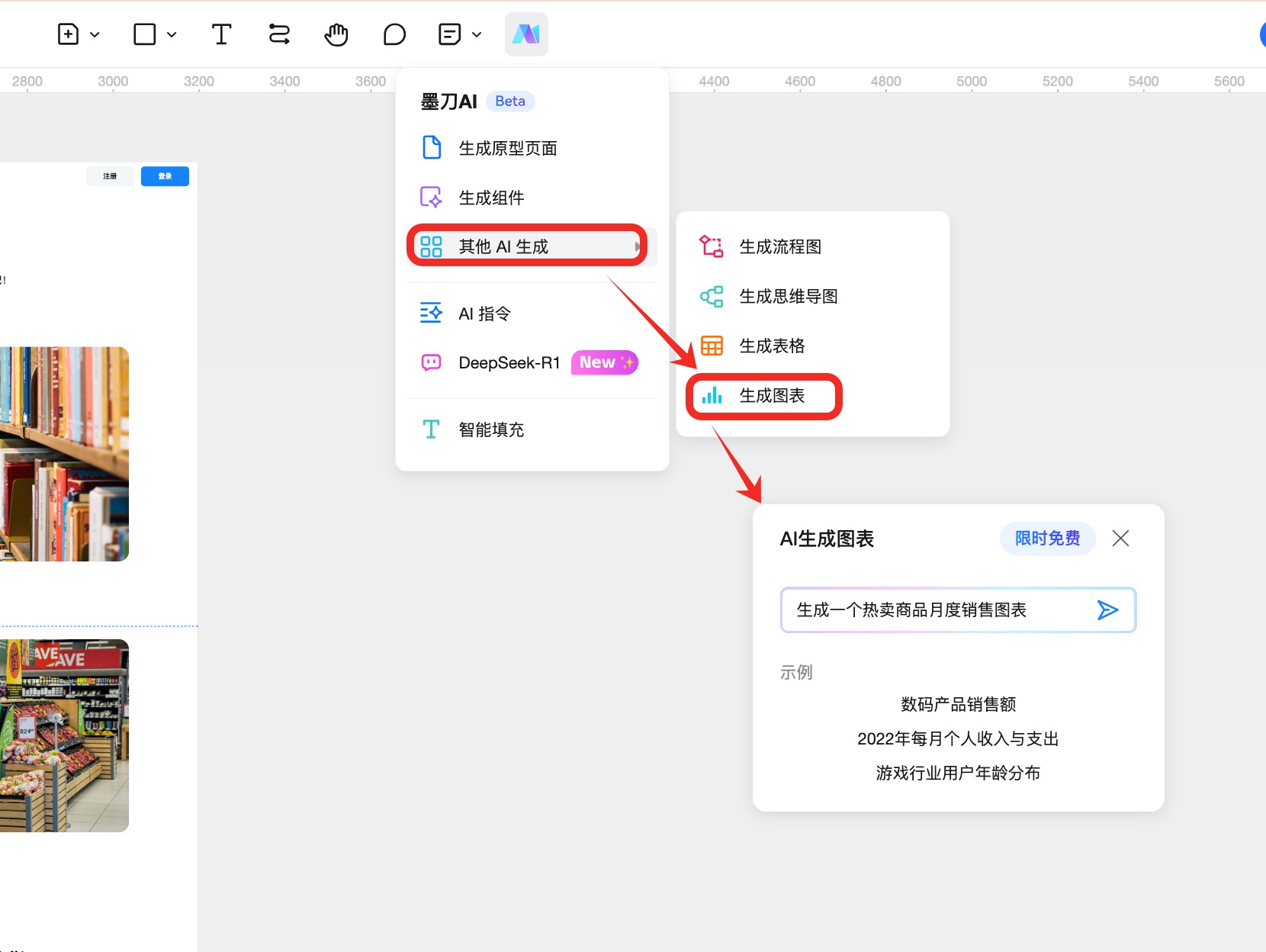
Task: Click the New badge beside DeepSeek-R1
Action: (x=605, y=362)
